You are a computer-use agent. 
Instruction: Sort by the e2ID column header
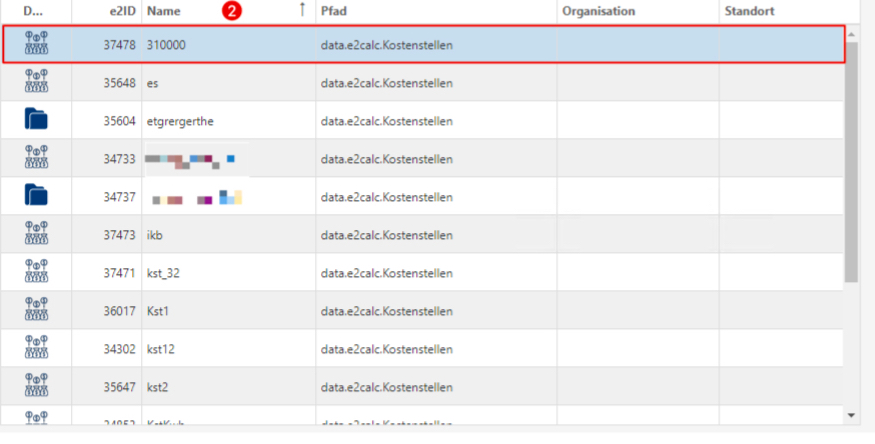[x=122, y=11]
